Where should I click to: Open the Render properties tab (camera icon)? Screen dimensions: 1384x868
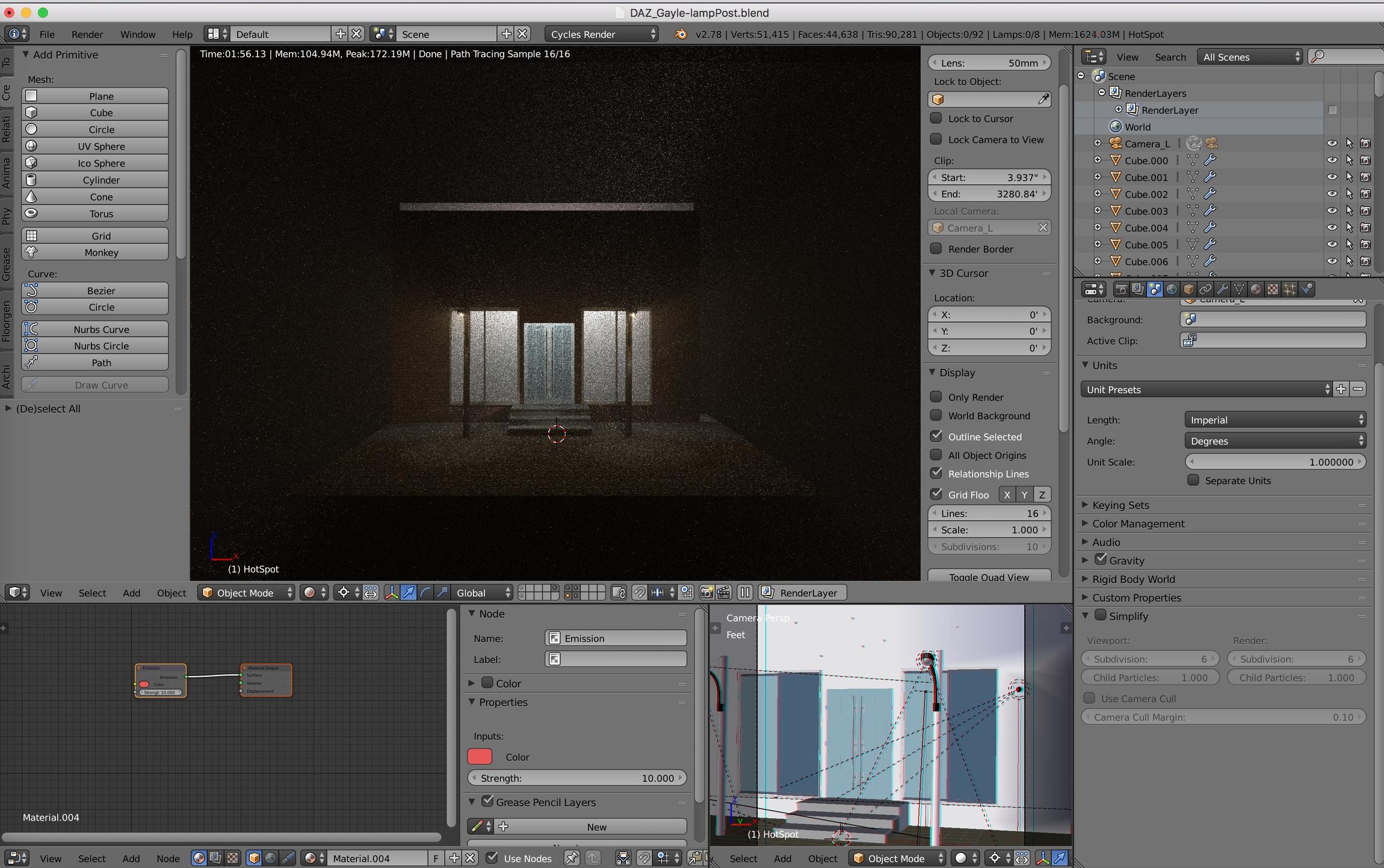[x=1121, y=289]
